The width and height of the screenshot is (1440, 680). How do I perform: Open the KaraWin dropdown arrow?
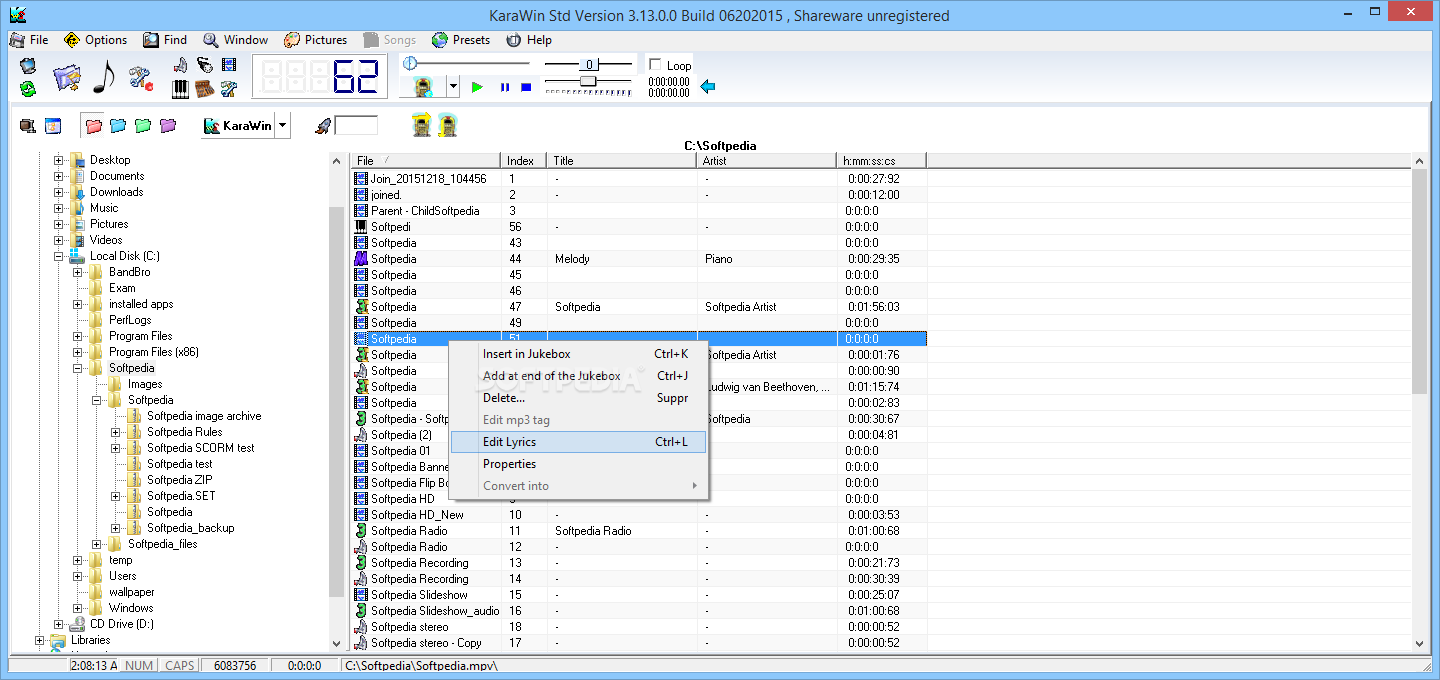click(x=283, y=126)
